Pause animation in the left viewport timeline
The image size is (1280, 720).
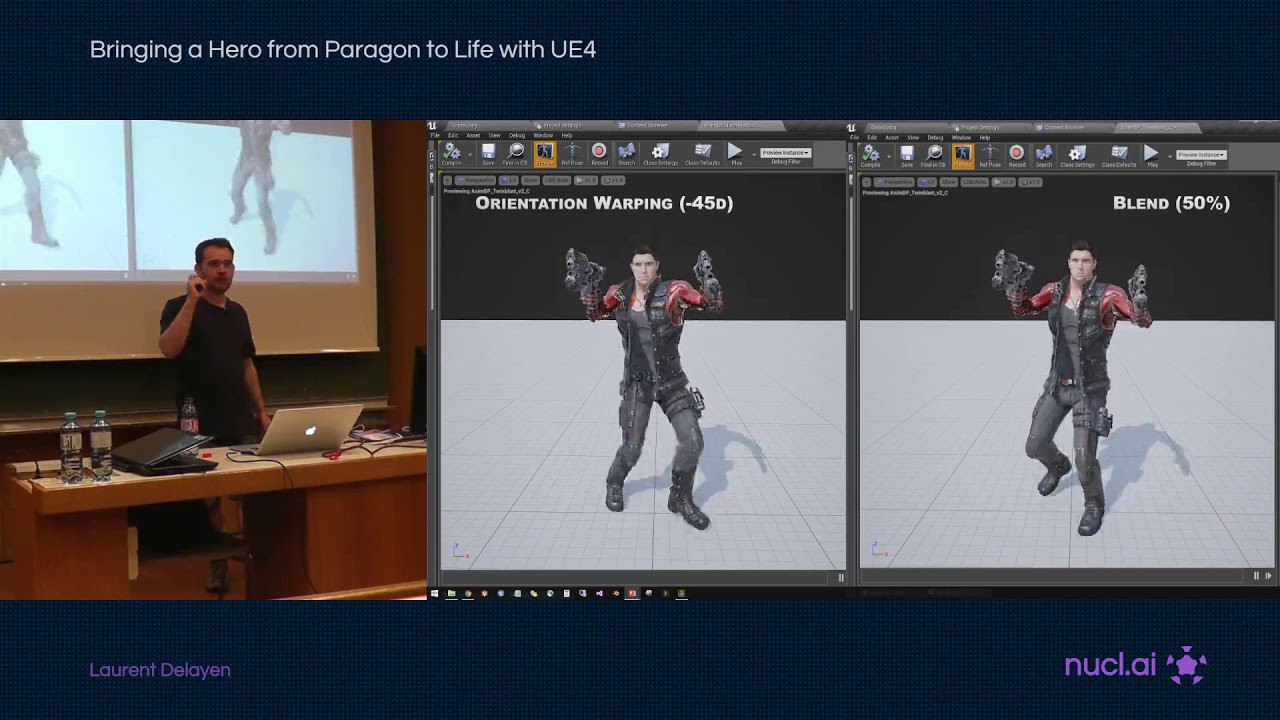point(840,577)
